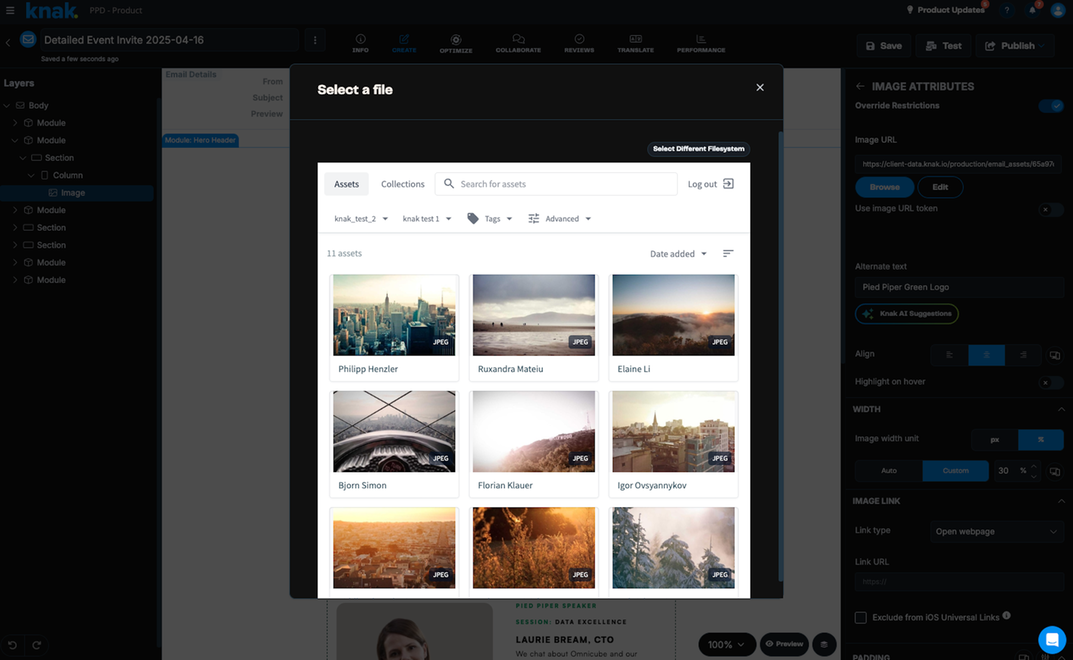Focus the Search for assets field

[556, 184]
